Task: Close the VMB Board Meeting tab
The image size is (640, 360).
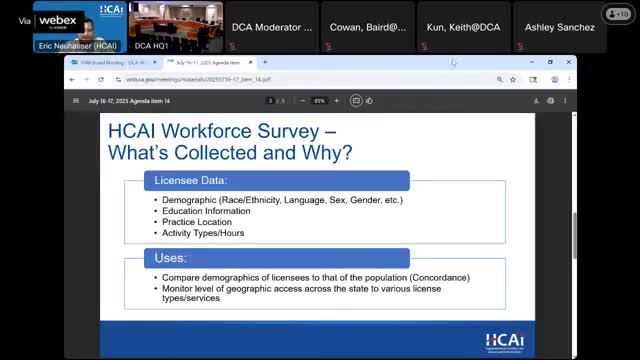Action: click(x=155, y=62)
